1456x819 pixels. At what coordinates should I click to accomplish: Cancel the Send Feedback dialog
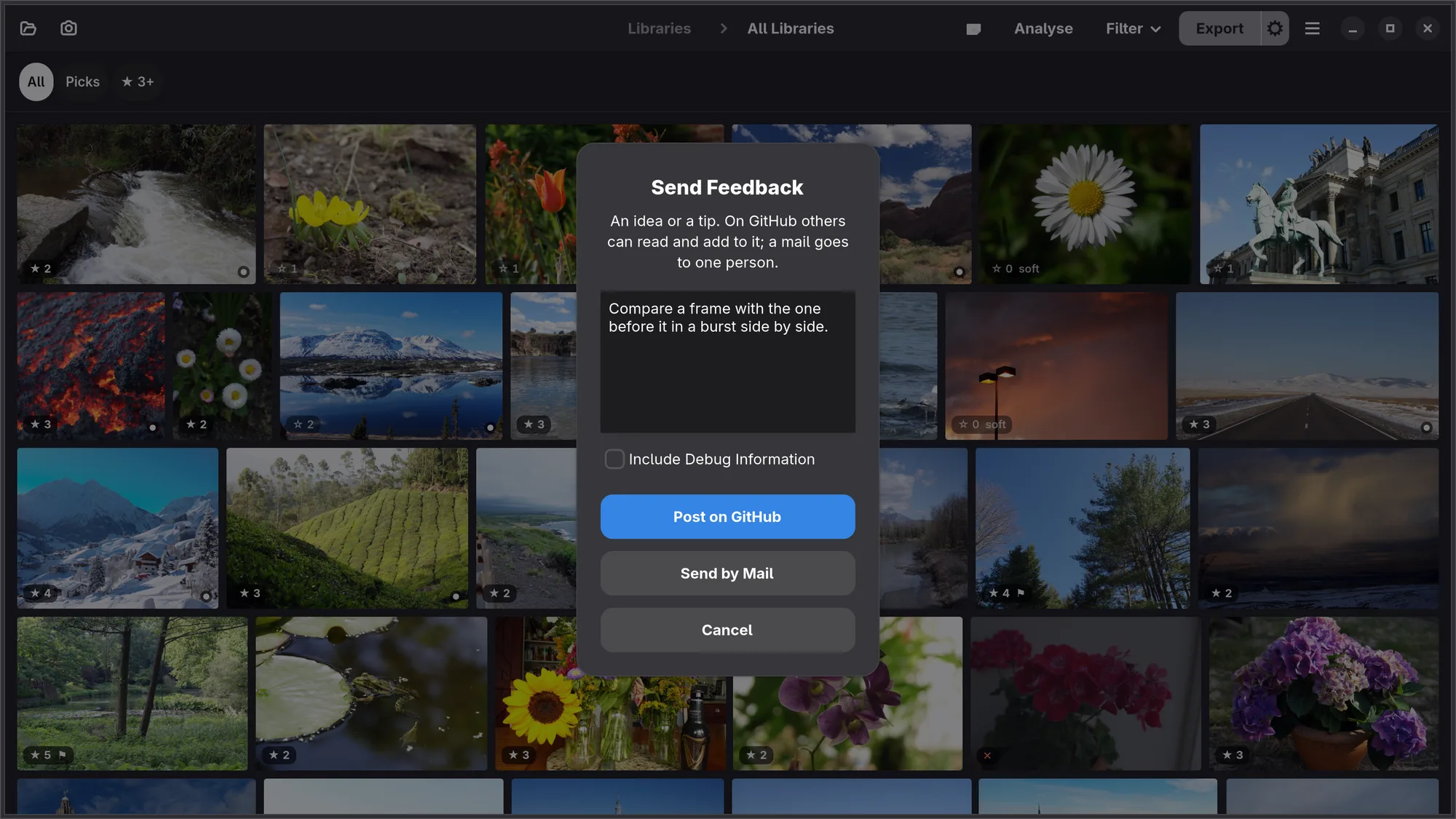[727, 630]
